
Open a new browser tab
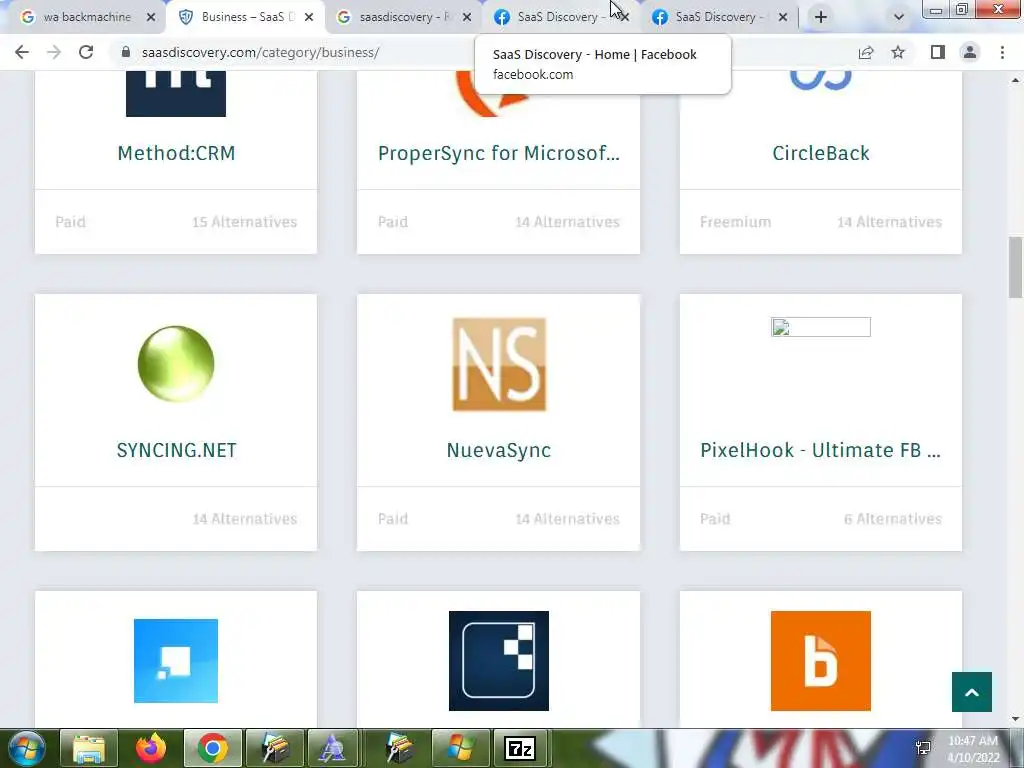click(821, 17)
